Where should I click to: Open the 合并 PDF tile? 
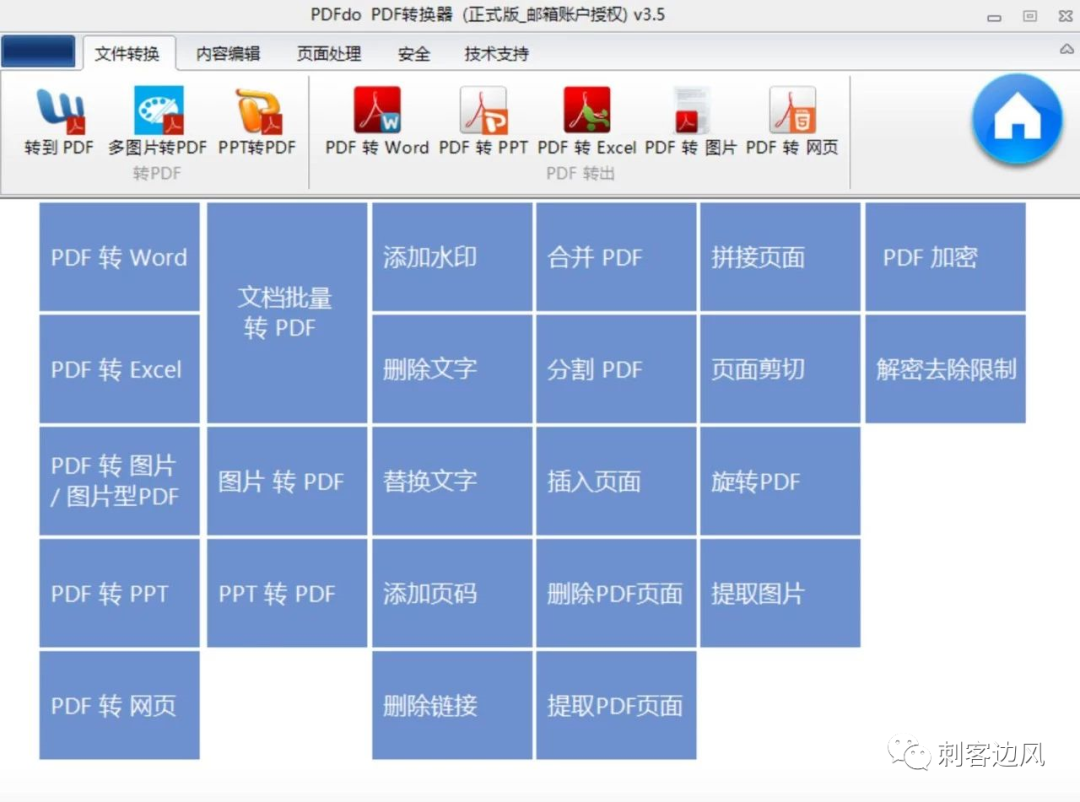point(616,257)
